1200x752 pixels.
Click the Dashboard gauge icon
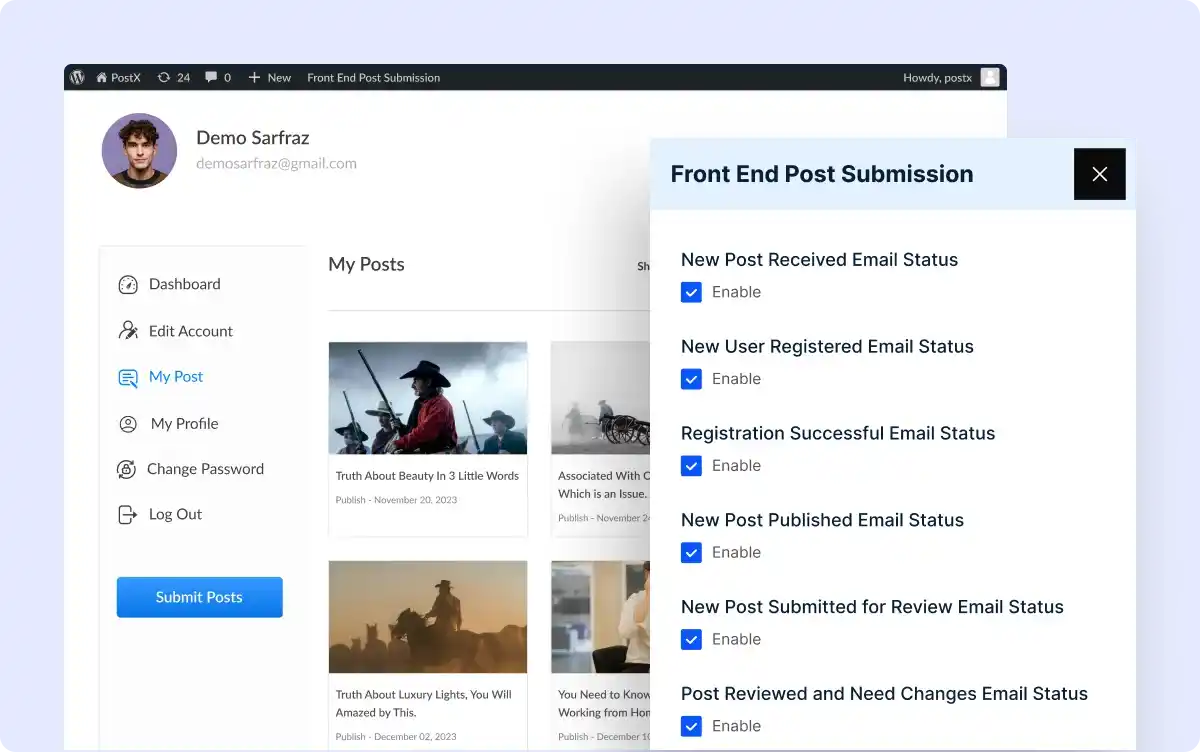pos(128,285)
